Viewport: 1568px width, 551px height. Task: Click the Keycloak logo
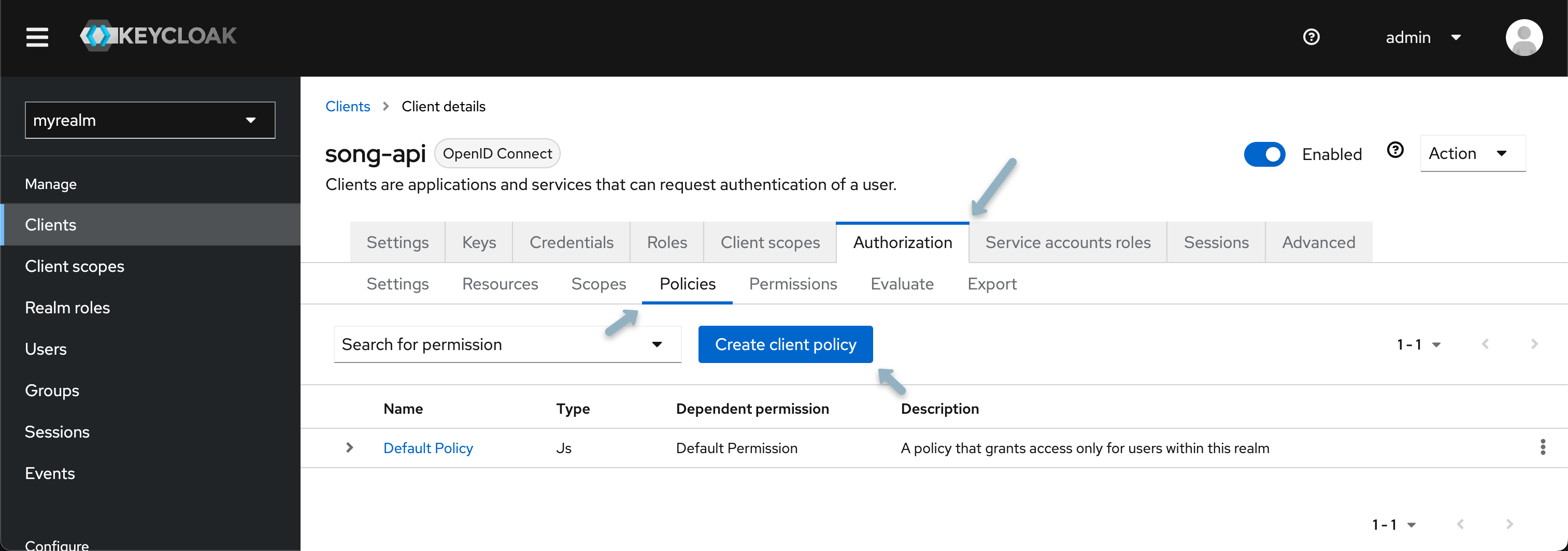(x=158, y=36)
